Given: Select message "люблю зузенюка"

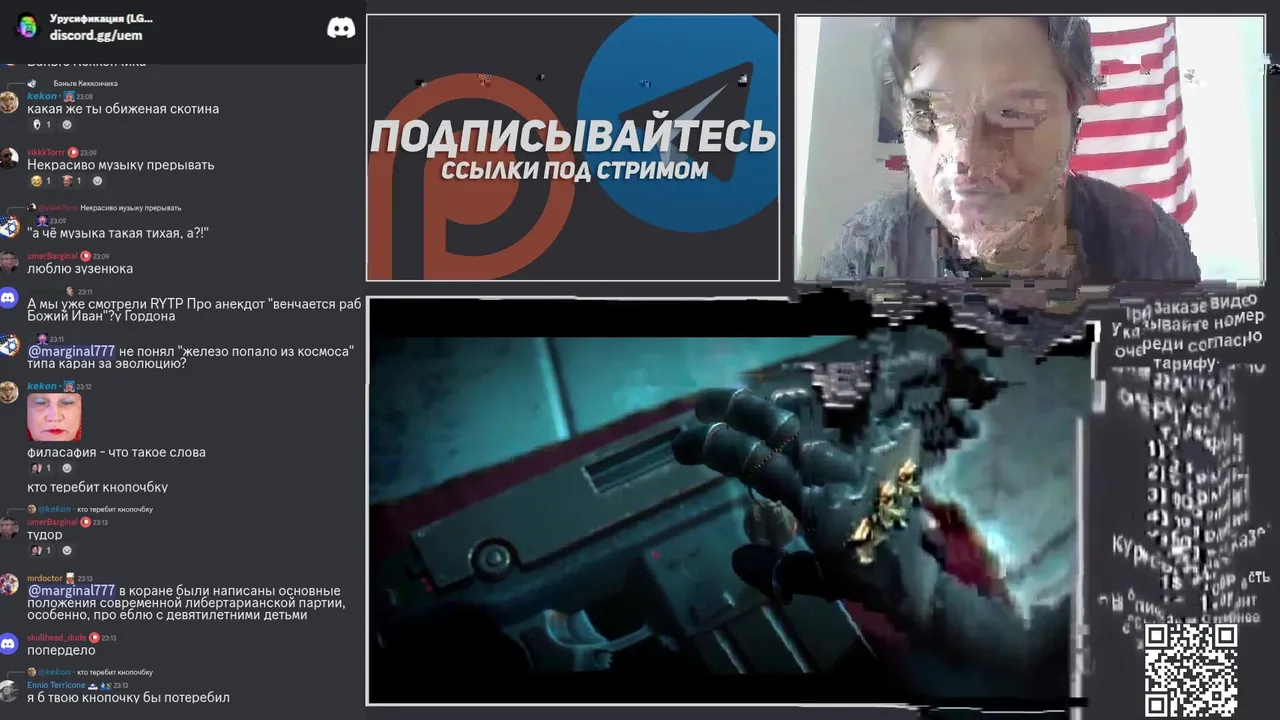Looking at the screenshot, I should [x=80, y=269].
